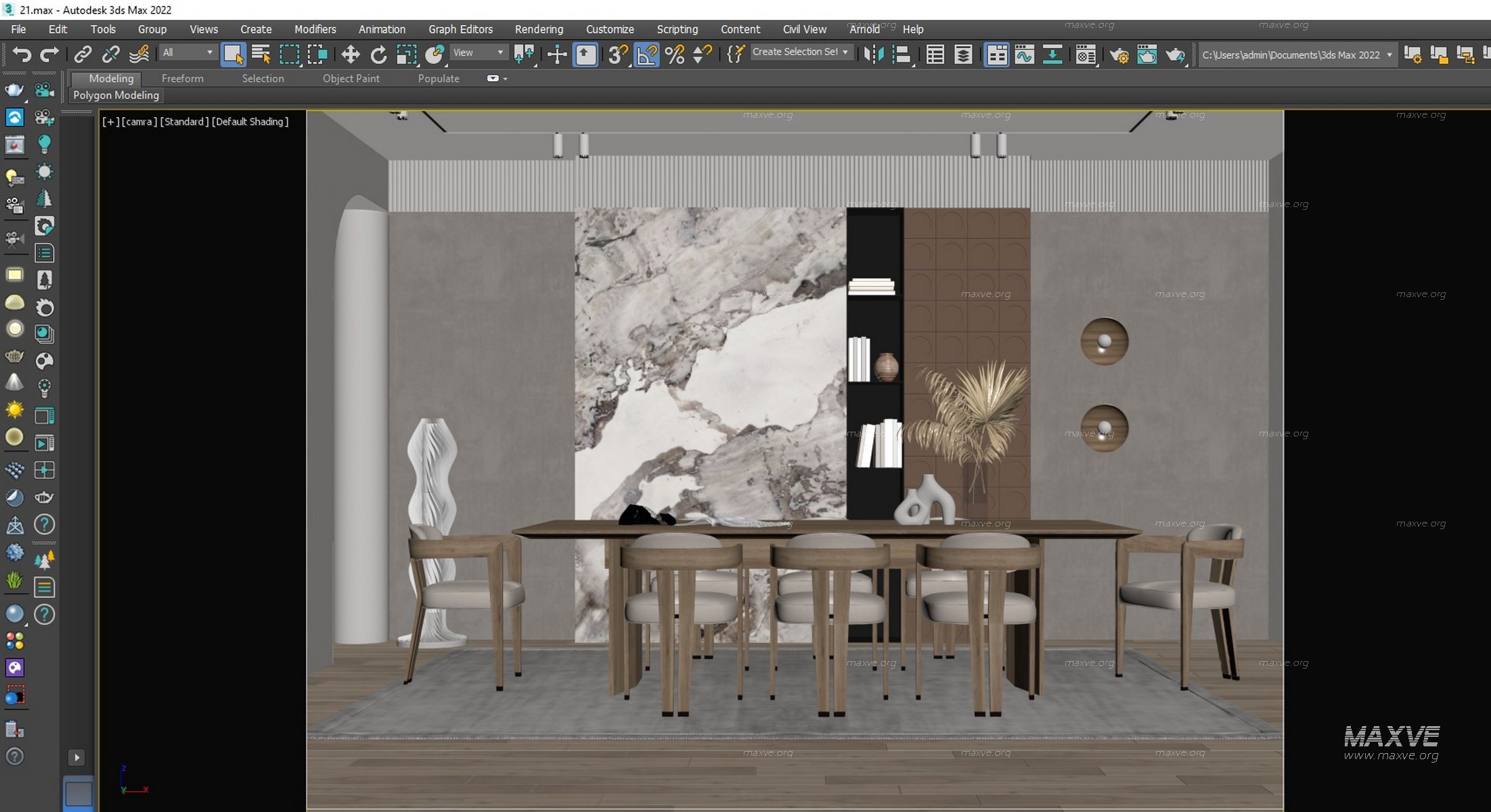Click the project folder path field

[x=1290, y=55]
